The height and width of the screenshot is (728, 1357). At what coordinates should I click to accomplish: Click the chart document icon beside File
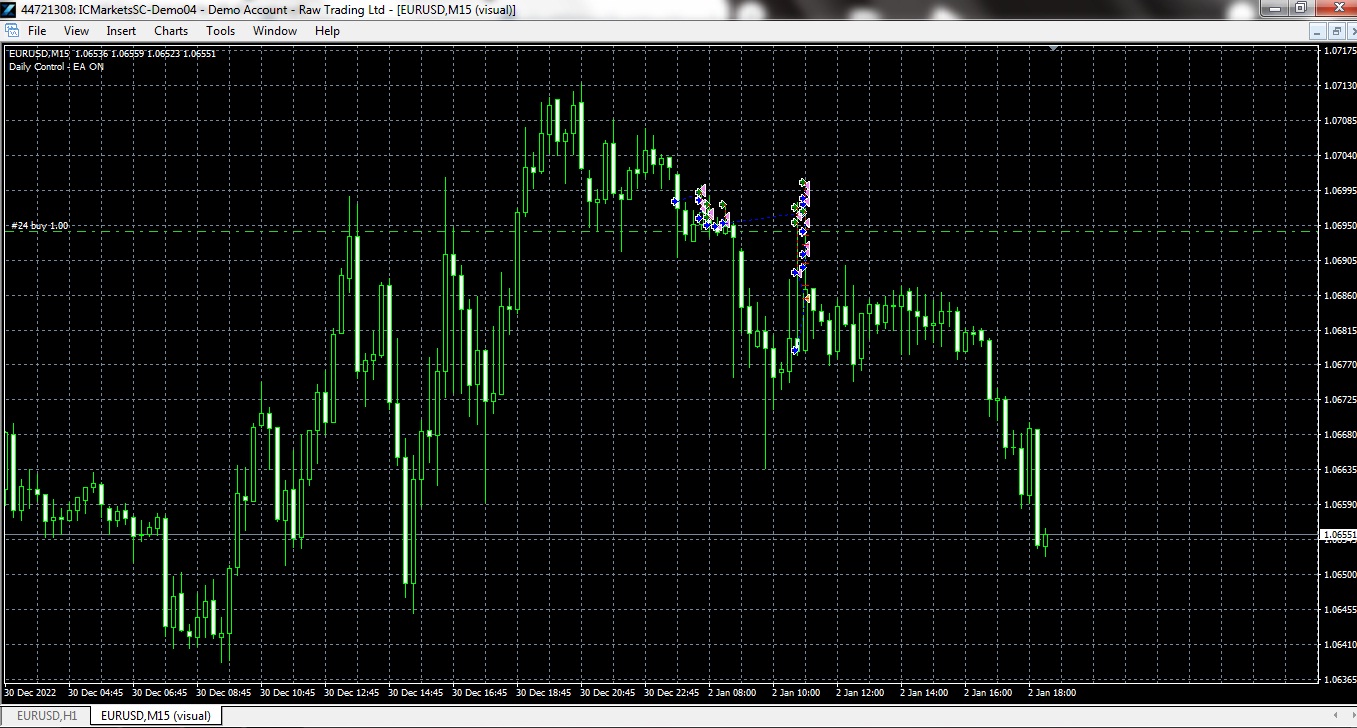coord(11,31)
